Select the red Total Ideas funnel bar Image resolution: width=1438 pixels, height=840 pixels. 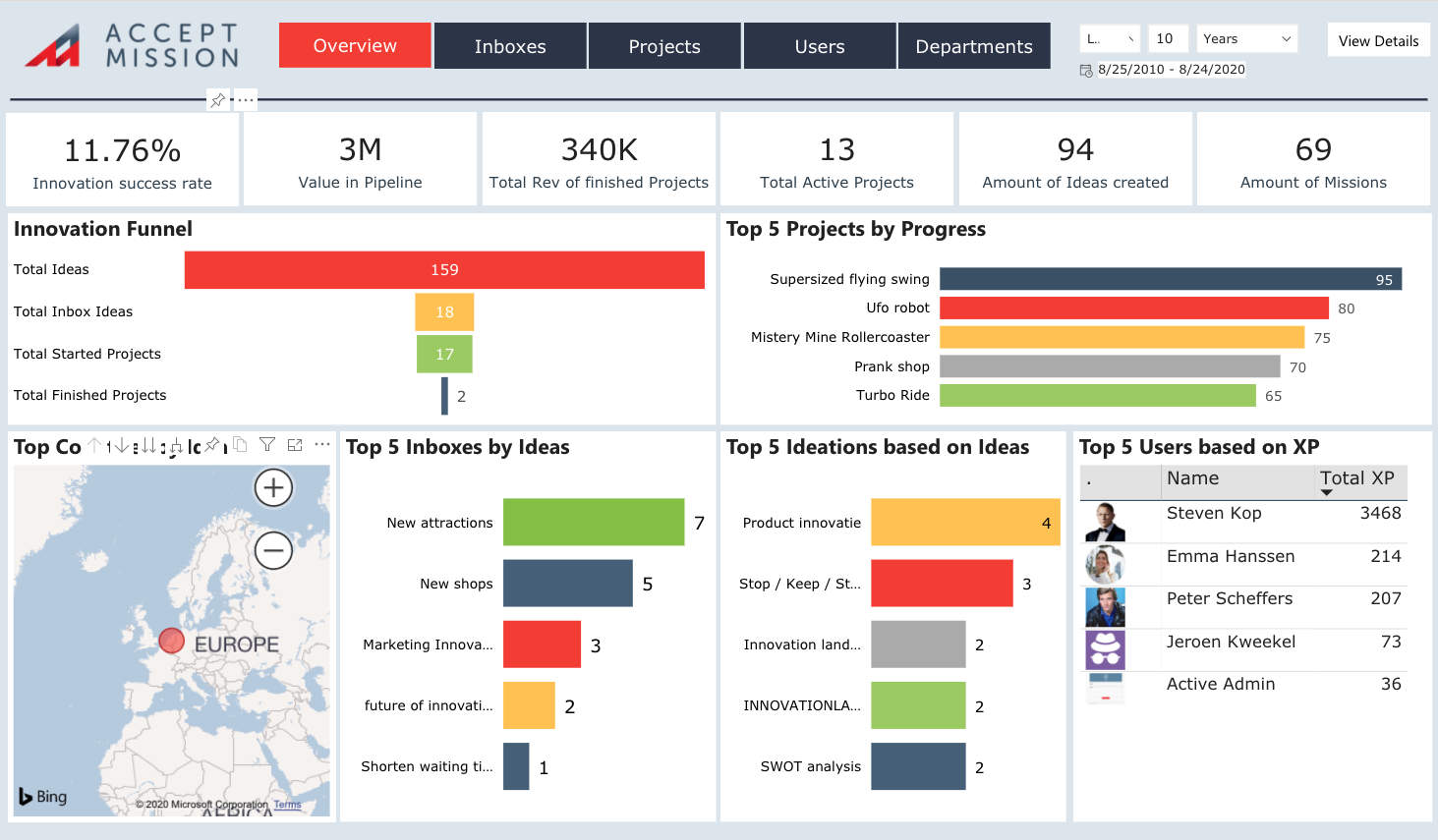pos(444,270)
